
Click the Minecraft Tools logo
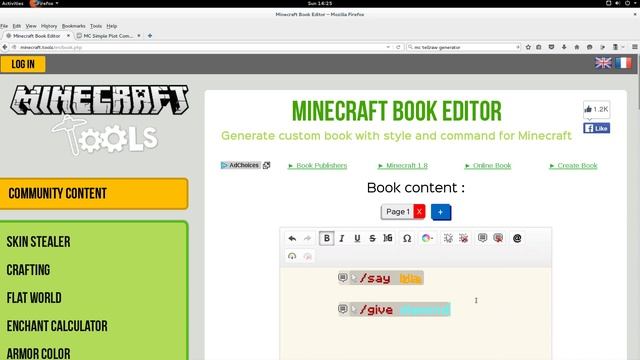click(99, 119)
